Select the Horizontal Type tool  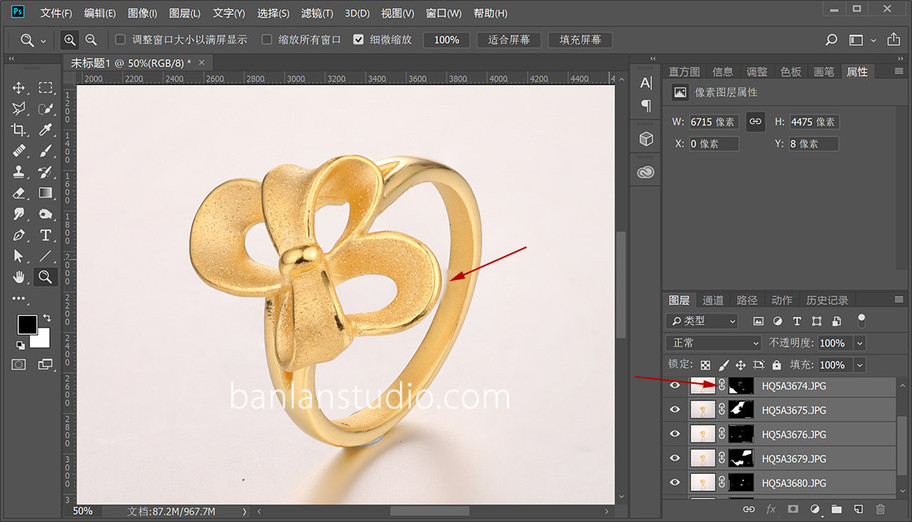(x=45, y=235)
